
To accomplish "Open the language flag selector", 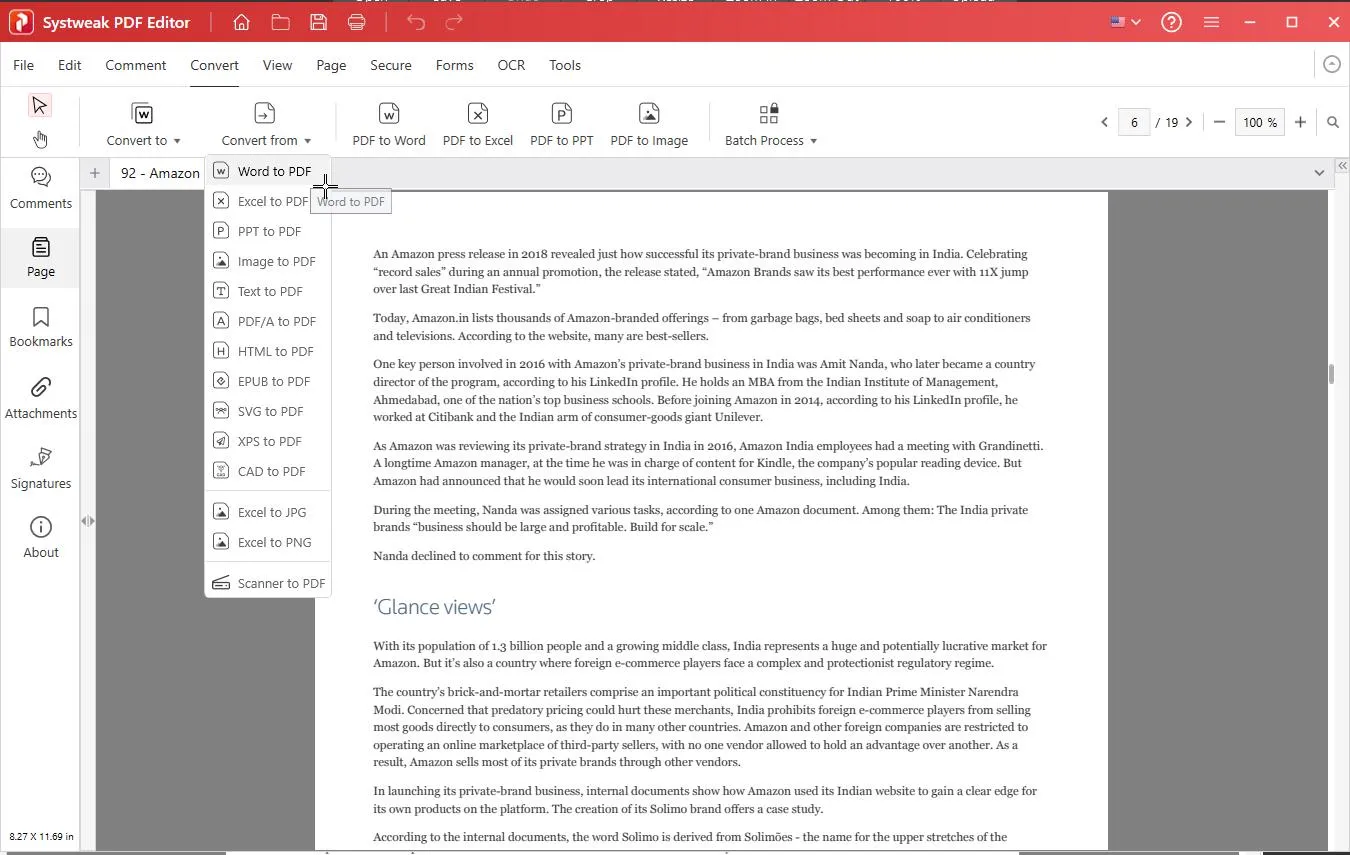I will pos(1125,22).
